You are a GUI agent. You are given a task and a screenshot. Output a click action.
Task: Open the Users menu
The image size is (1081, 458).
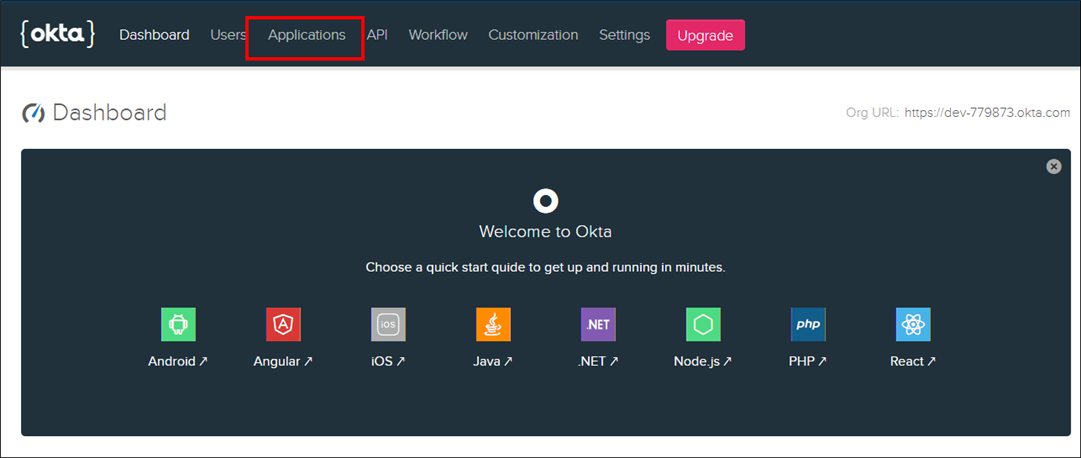[228, 35]
